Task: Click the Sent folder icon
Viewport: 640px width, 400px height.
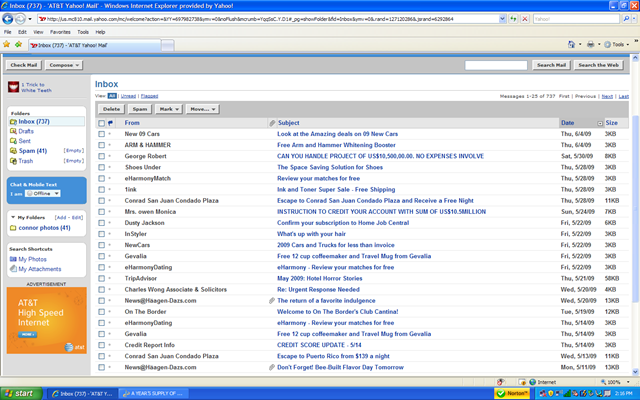Action: click(13, 141)
